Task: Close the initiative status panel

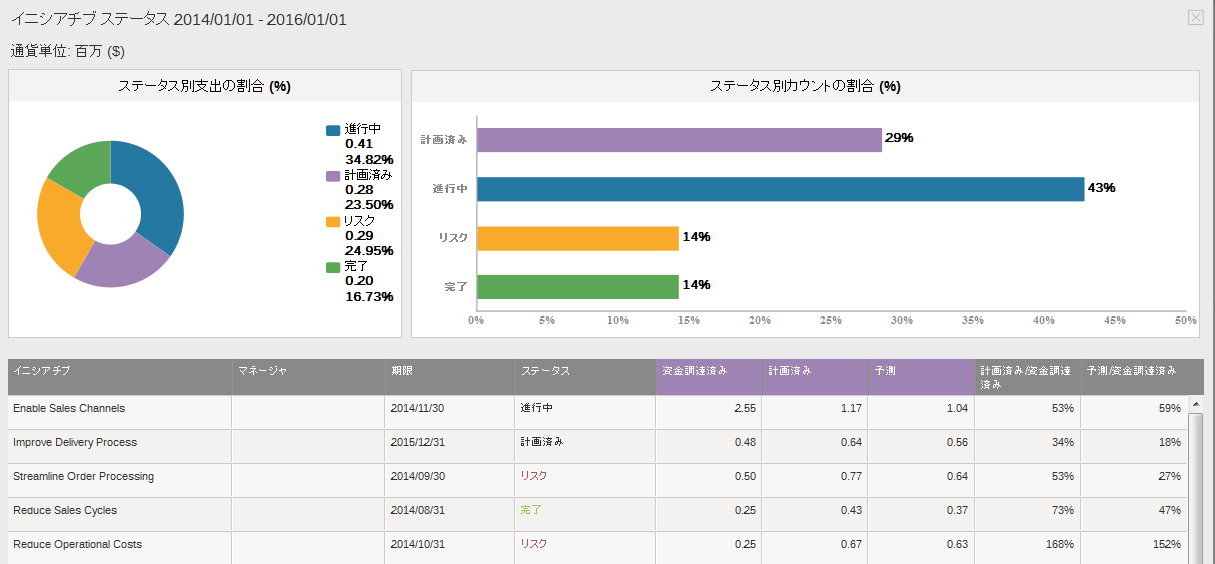Action: click(x=1195, y=17)
